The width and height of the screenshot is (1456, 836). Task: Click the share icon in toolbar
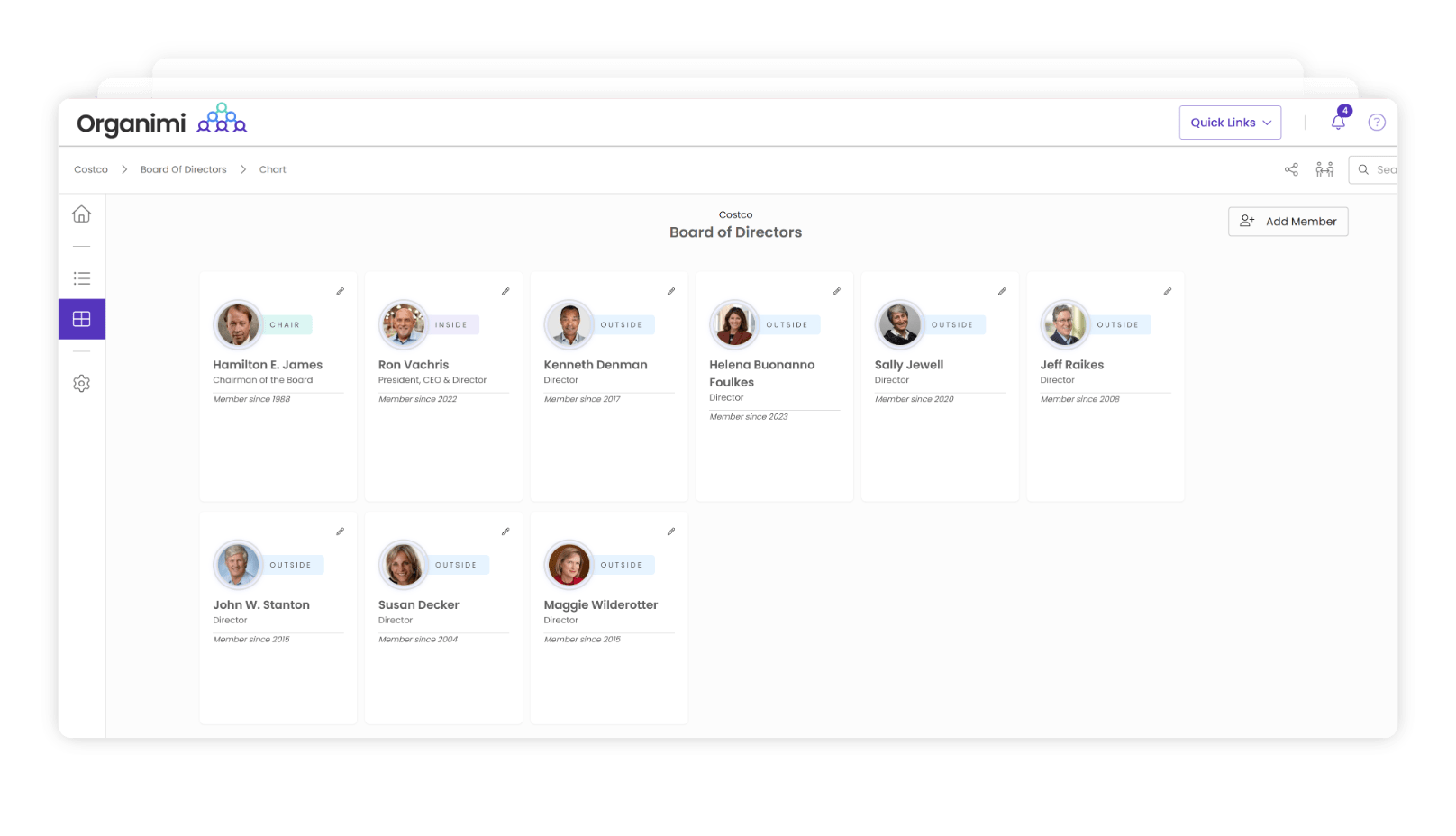pyautogui.click(x=1291, y=169)
